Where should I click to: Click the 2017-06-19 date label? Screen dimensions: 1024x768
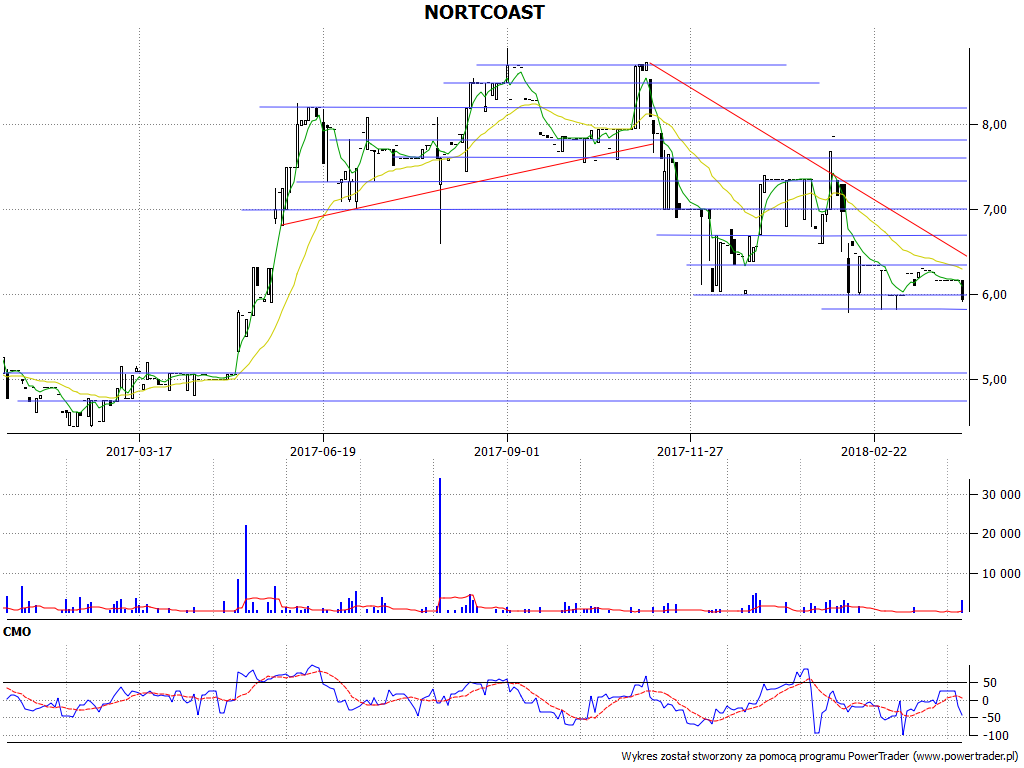point(323,451)
